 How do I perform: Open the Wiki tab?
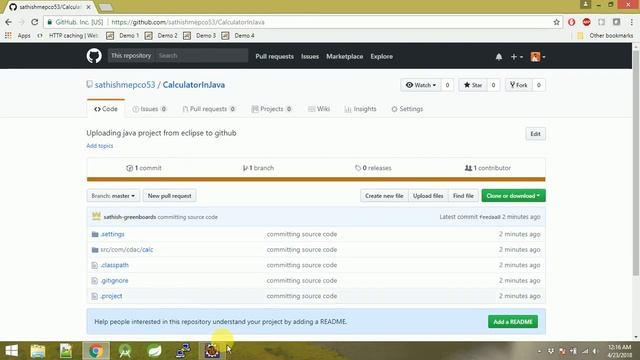319,109
